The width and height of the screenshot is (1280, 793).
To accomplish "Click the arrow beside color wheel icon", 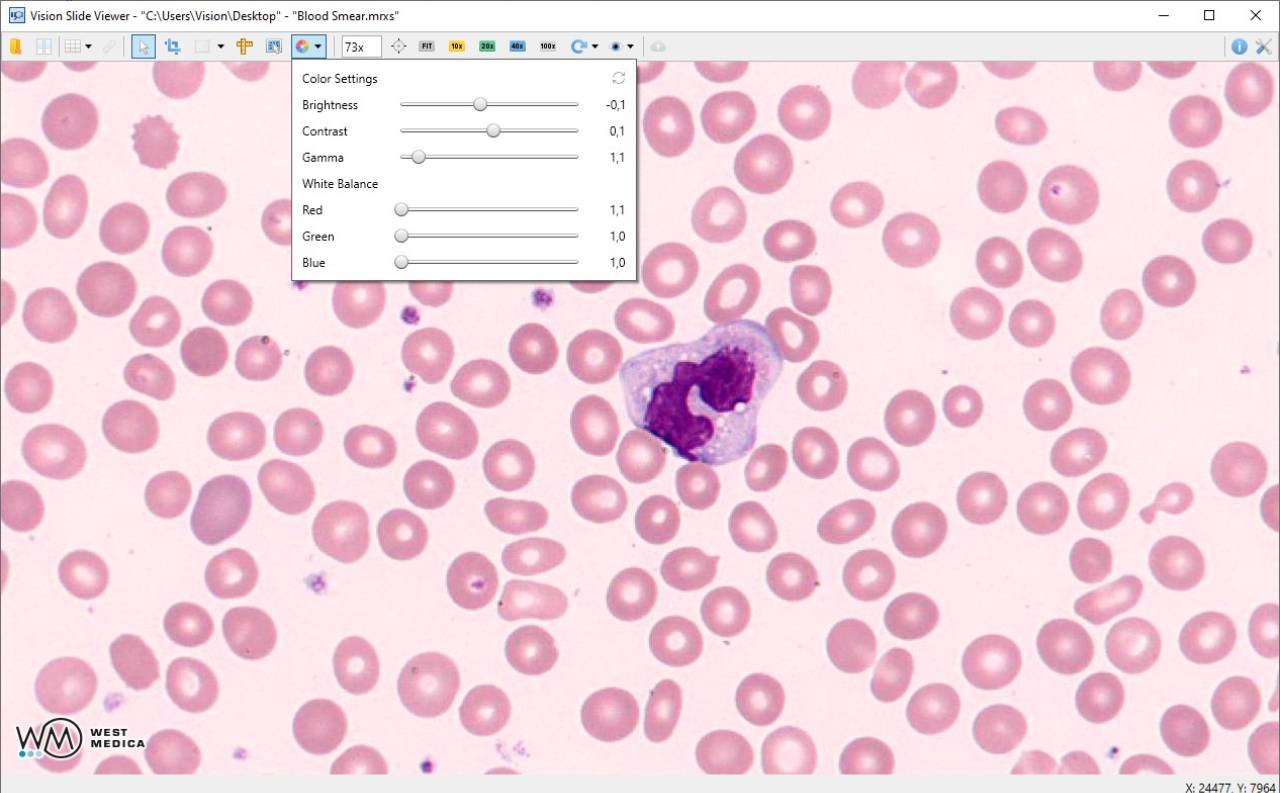I will click(x=318, y=47).
